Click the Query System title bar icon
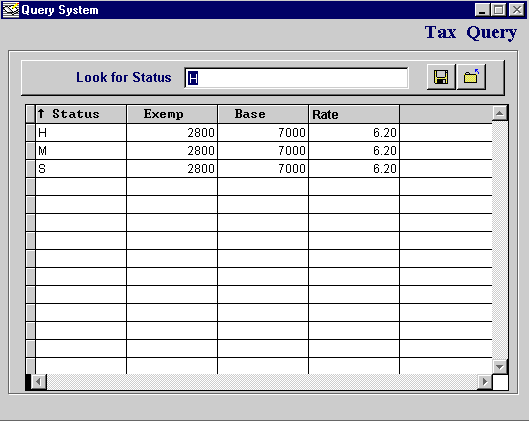529x421 pixels. coord(10,10)
